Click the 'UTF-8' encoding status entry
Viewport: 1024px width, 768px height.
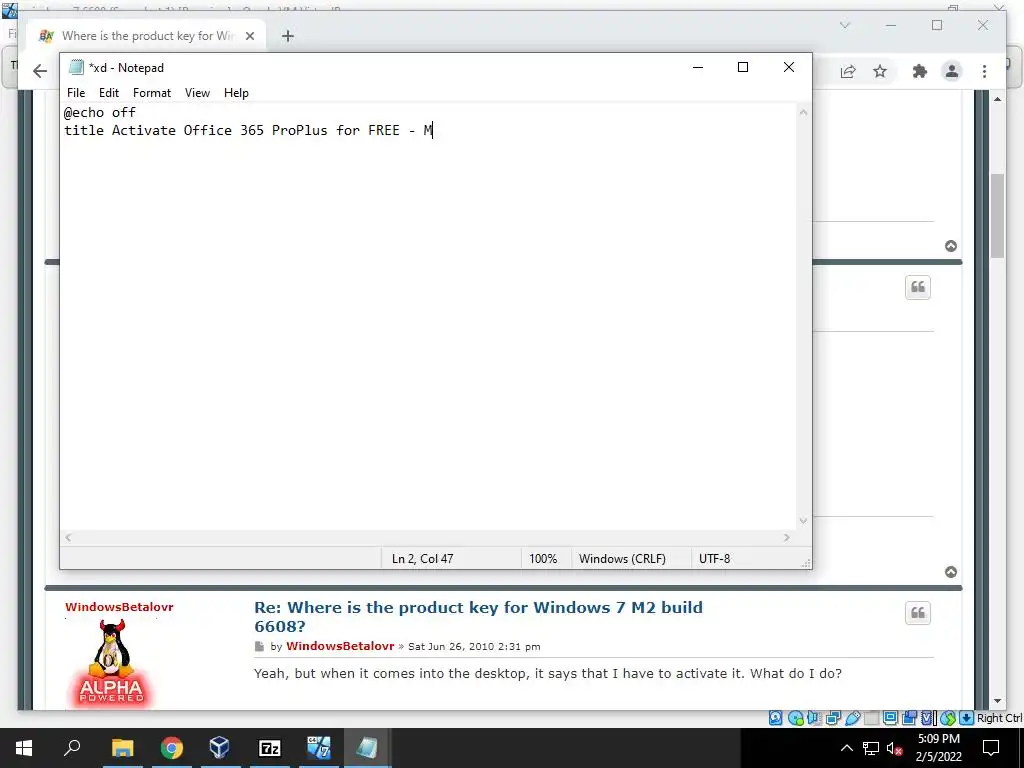(714, 559)
